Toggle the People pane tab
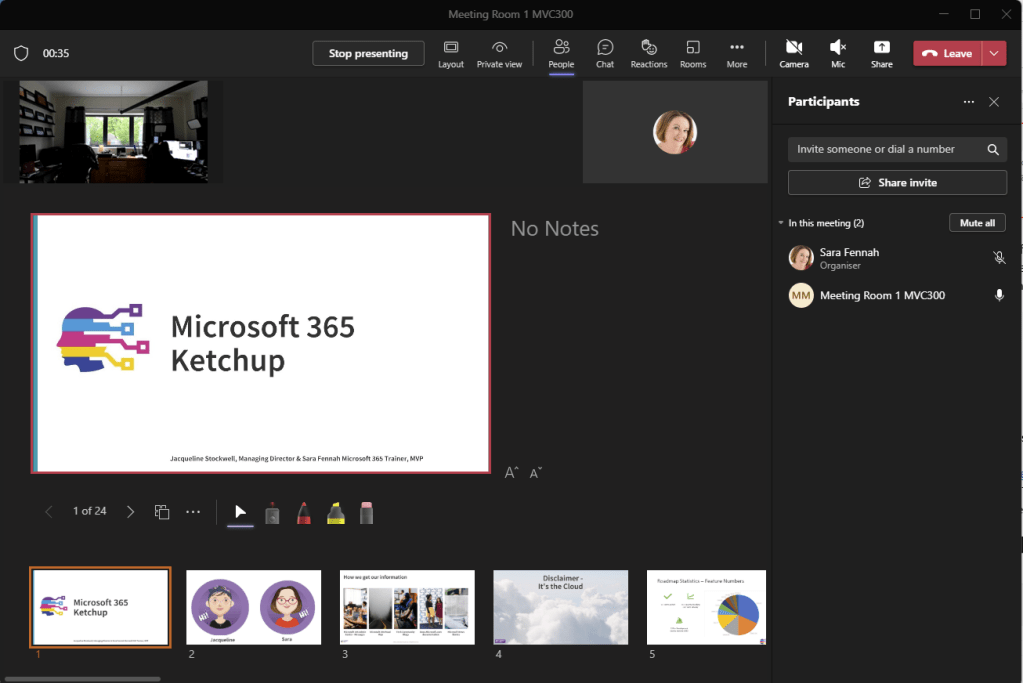 [561, 53]
